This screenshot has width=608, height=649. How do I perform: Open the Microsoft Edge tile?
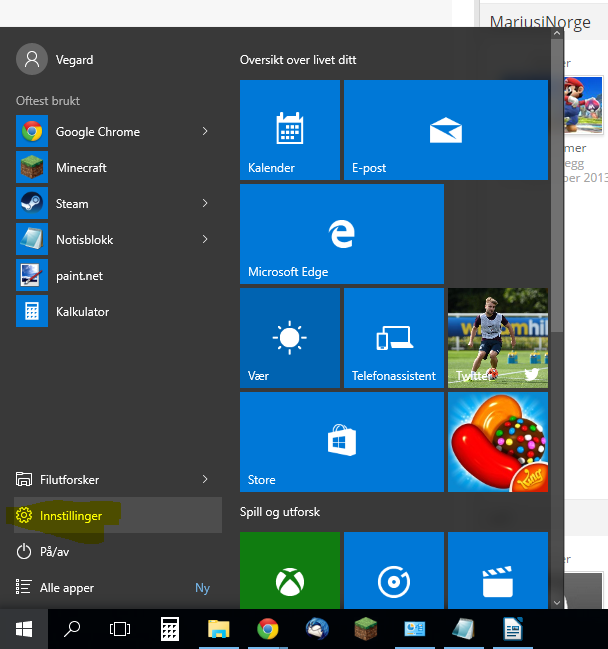342,234
